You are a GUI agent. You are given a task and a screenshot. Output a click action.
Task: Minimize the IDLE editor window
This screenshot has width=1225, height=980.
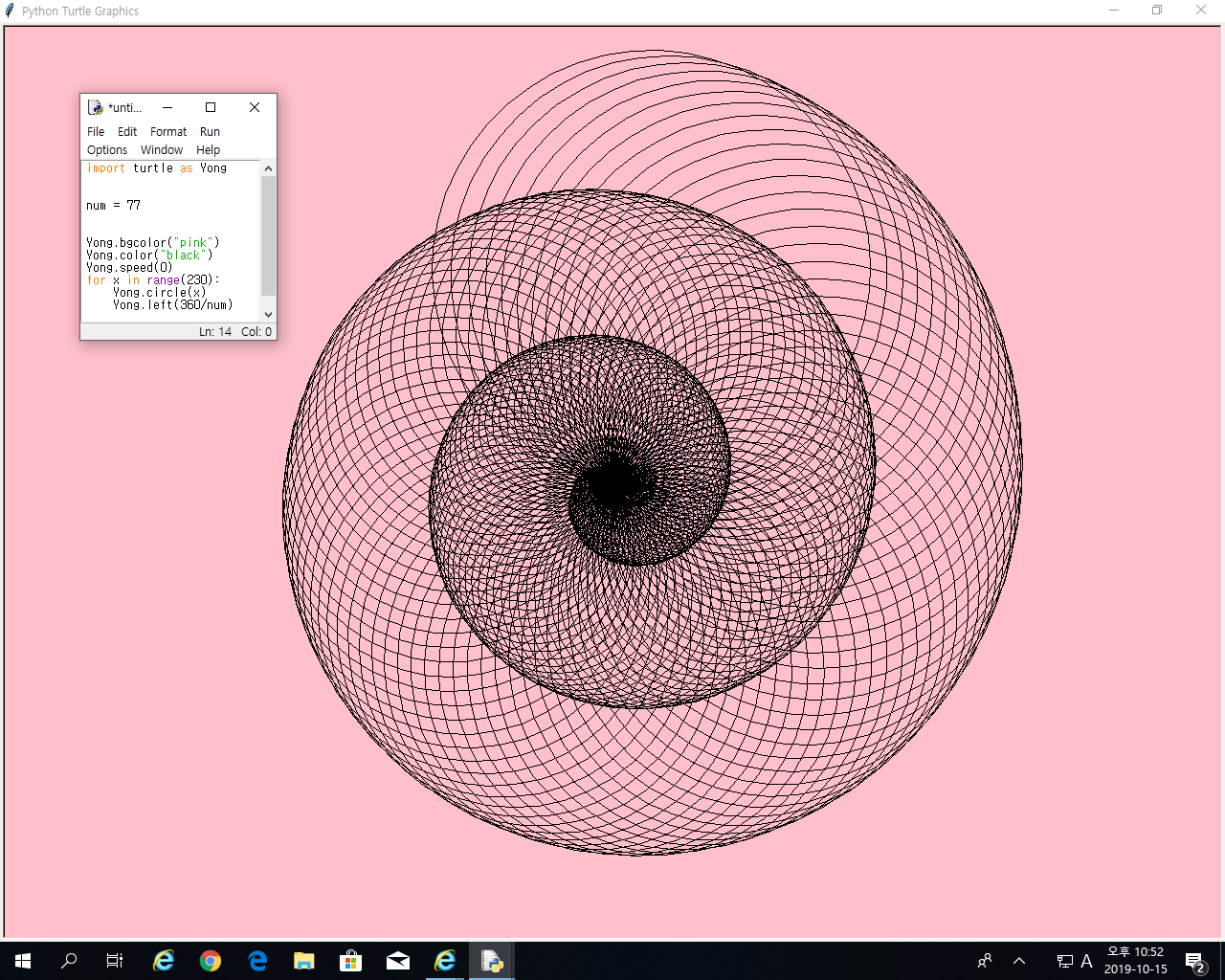(167, 107)
